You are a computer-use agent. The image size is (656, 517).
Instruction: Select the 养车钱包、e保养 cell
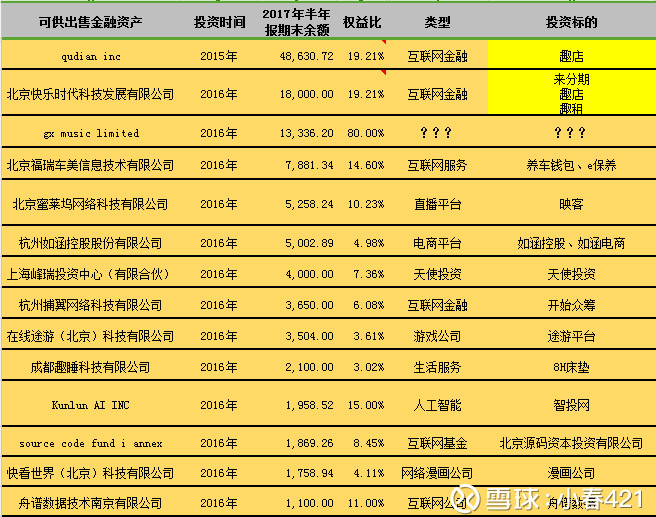571,165
